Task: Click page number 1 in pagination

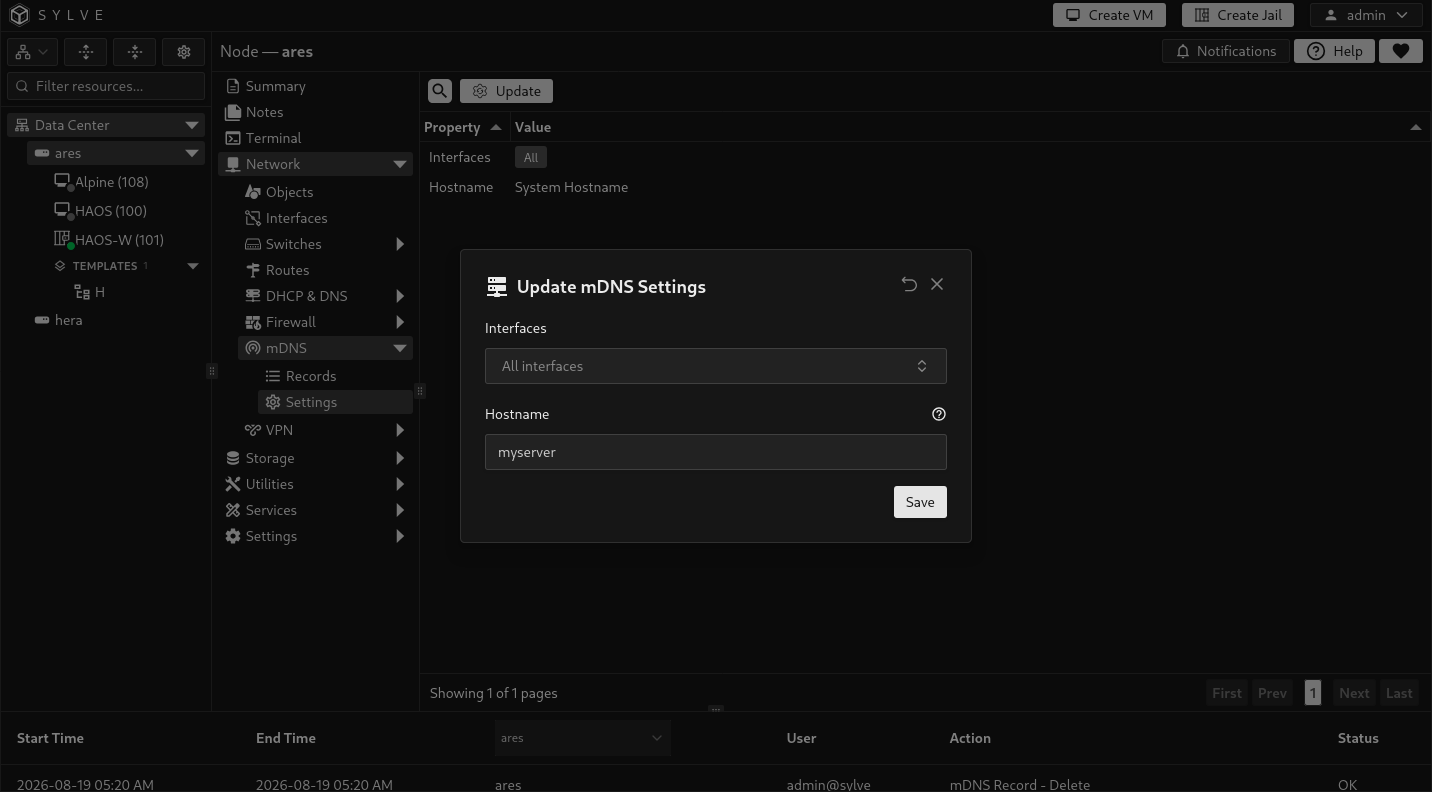Action: click(1313, 693)
